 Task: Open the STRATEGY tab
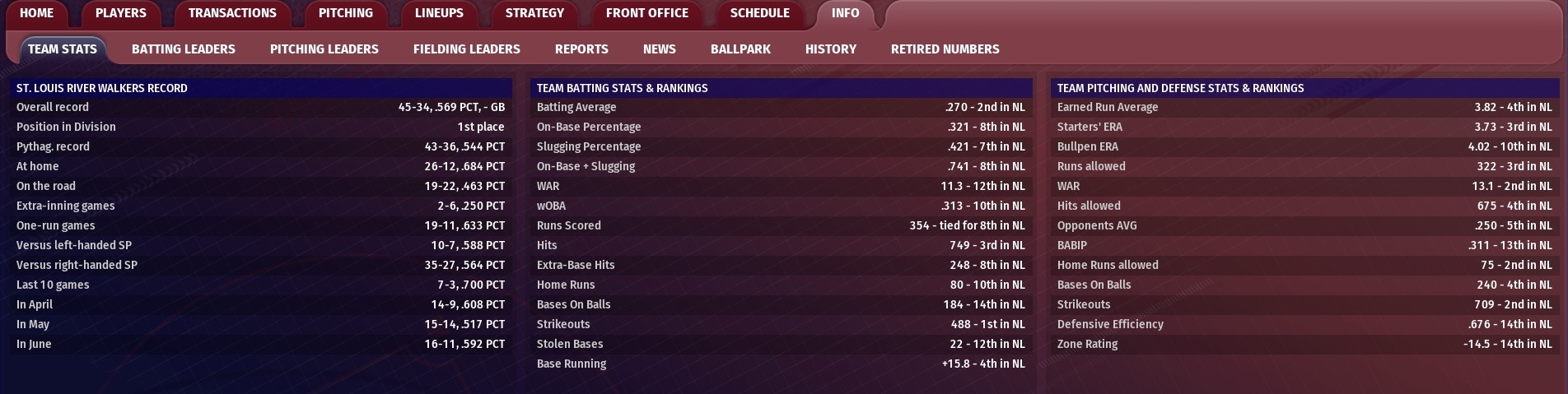[x=534, y=13]
